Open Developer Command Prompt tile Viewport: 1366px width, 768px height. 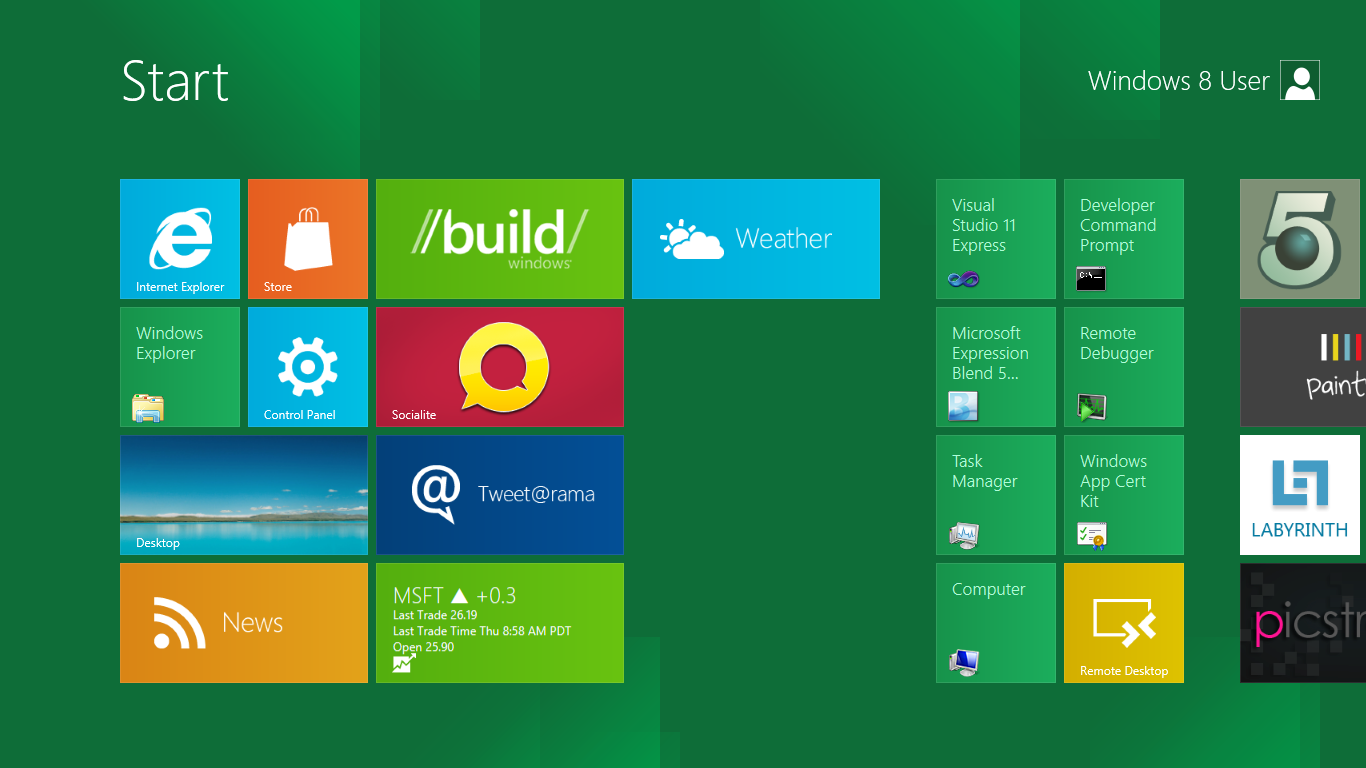click(1124, 239)
